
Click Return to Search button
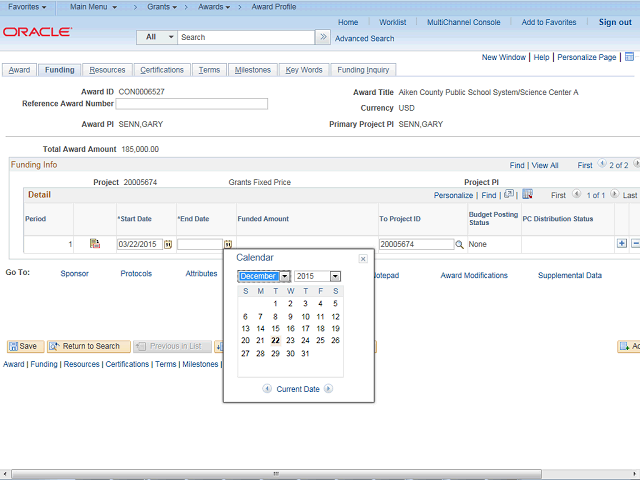click(89, 347)
